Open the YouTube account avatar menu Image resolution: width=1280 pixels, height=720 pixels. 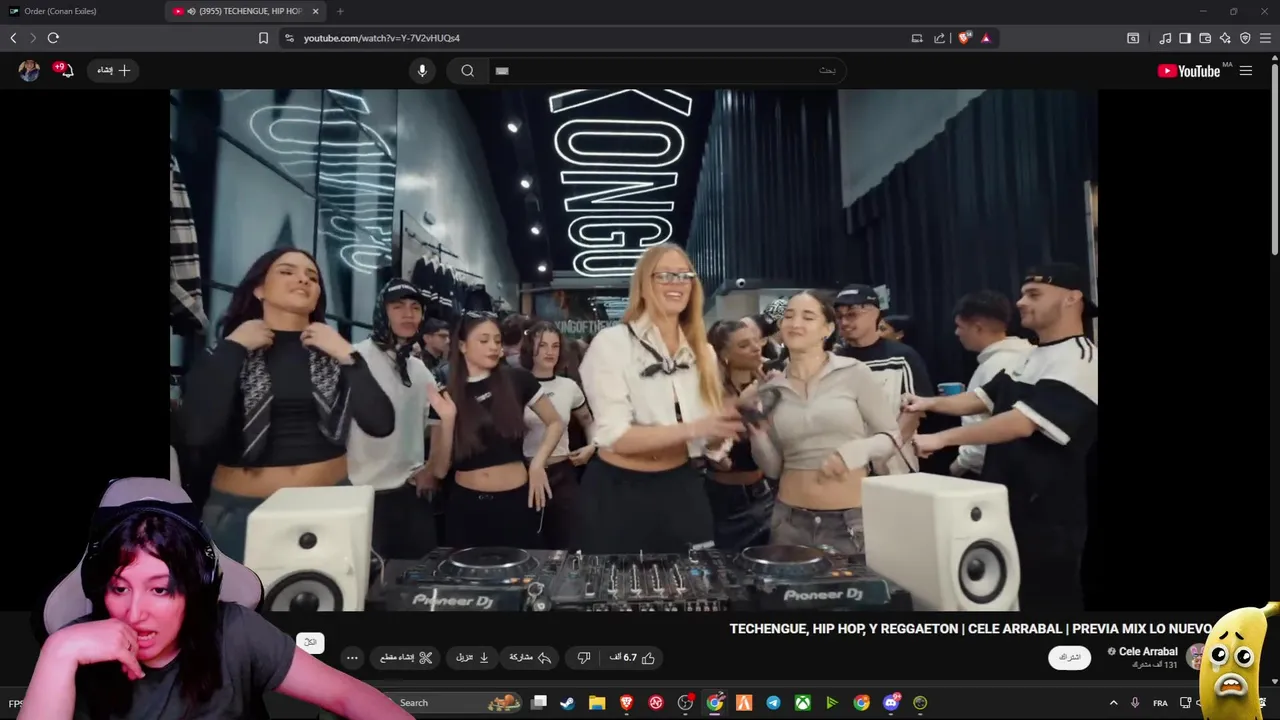pos(29,70)
